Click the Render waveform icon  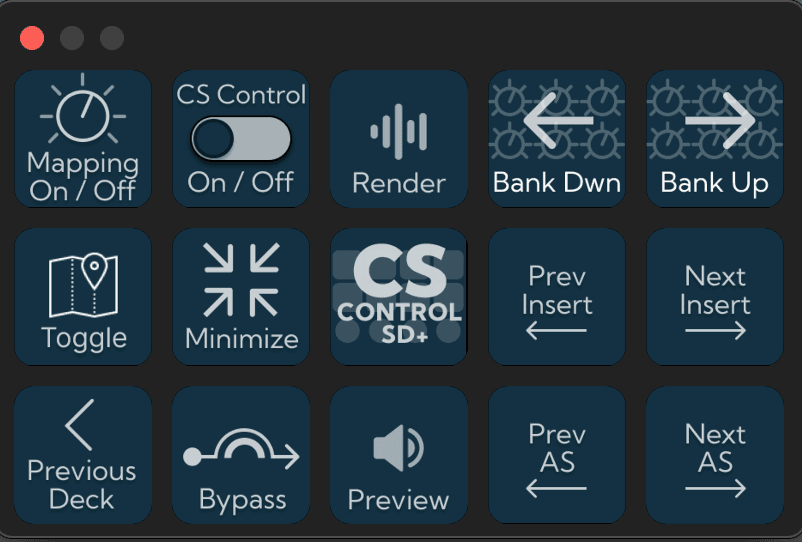tap(399, 132)
